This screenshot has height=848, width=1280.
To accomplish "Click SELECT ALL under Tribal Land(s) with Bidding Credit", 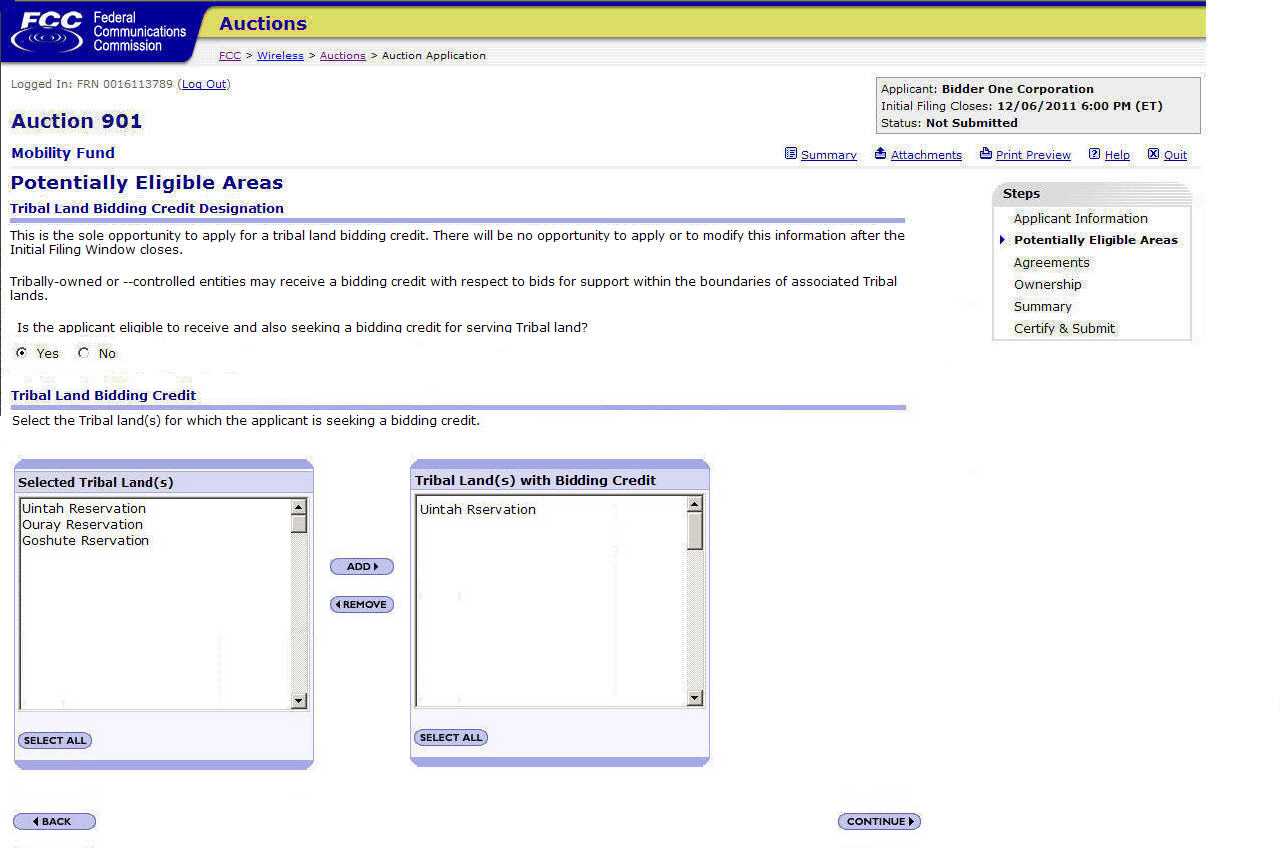I will pos(451,738).
